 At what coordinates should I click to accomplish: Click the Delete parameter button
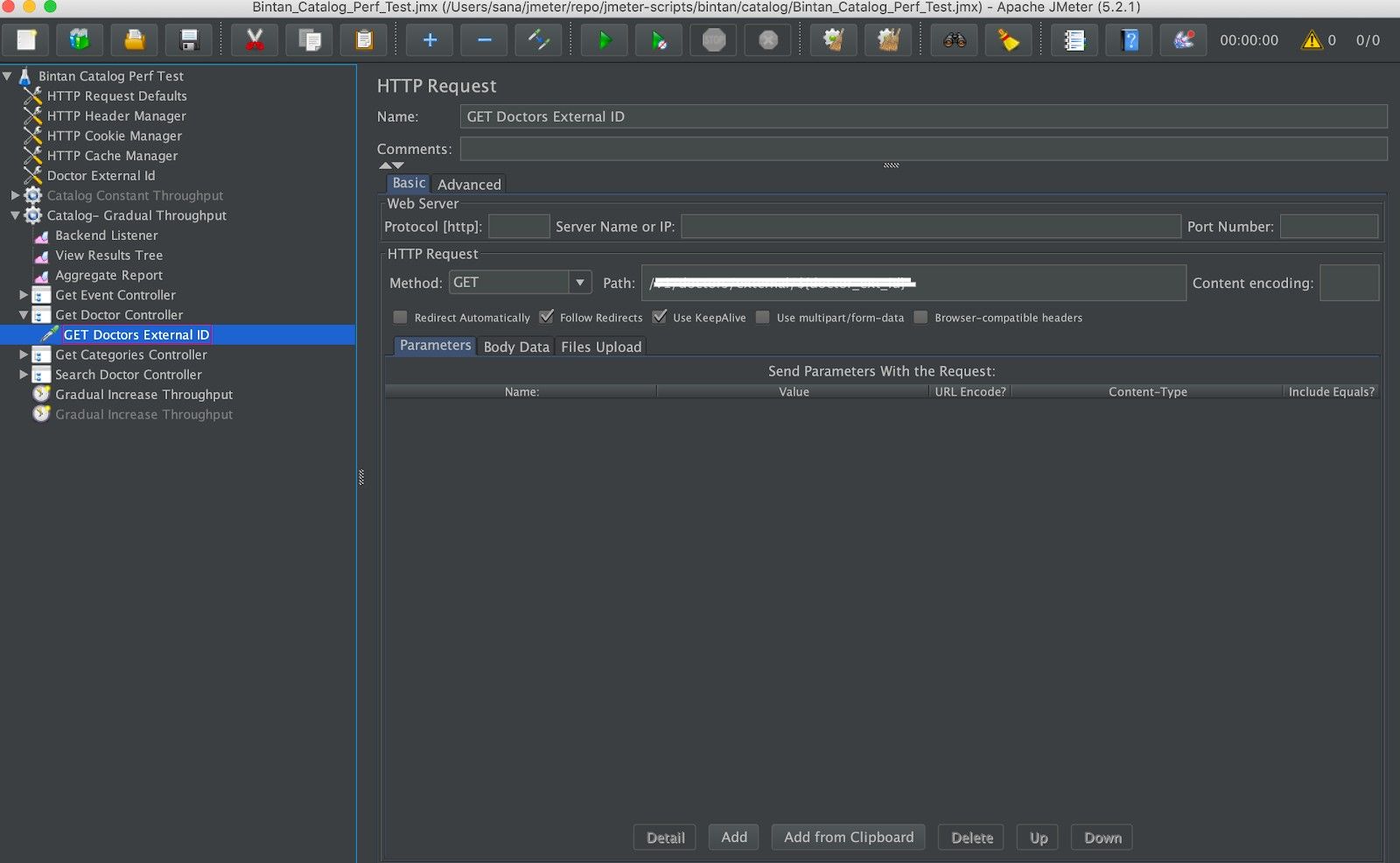971,838
